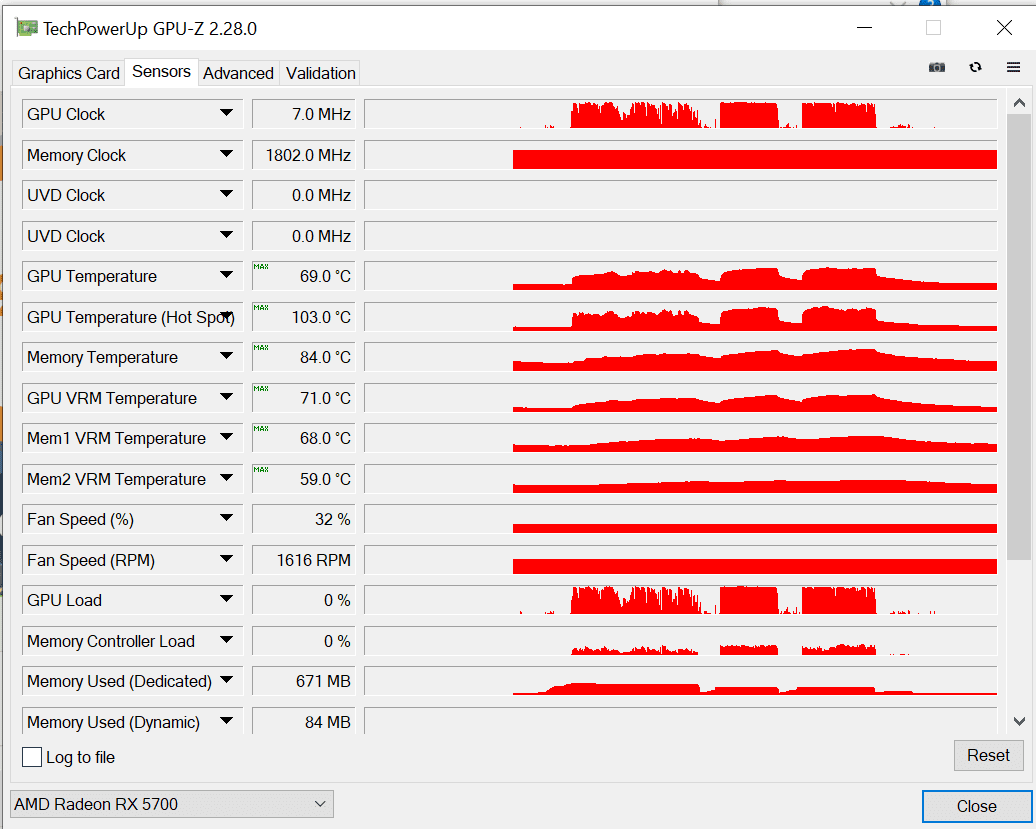Click the Memory Temperature history graph
The width and height of the screenshot is (1036, 829).
[681, 357]
